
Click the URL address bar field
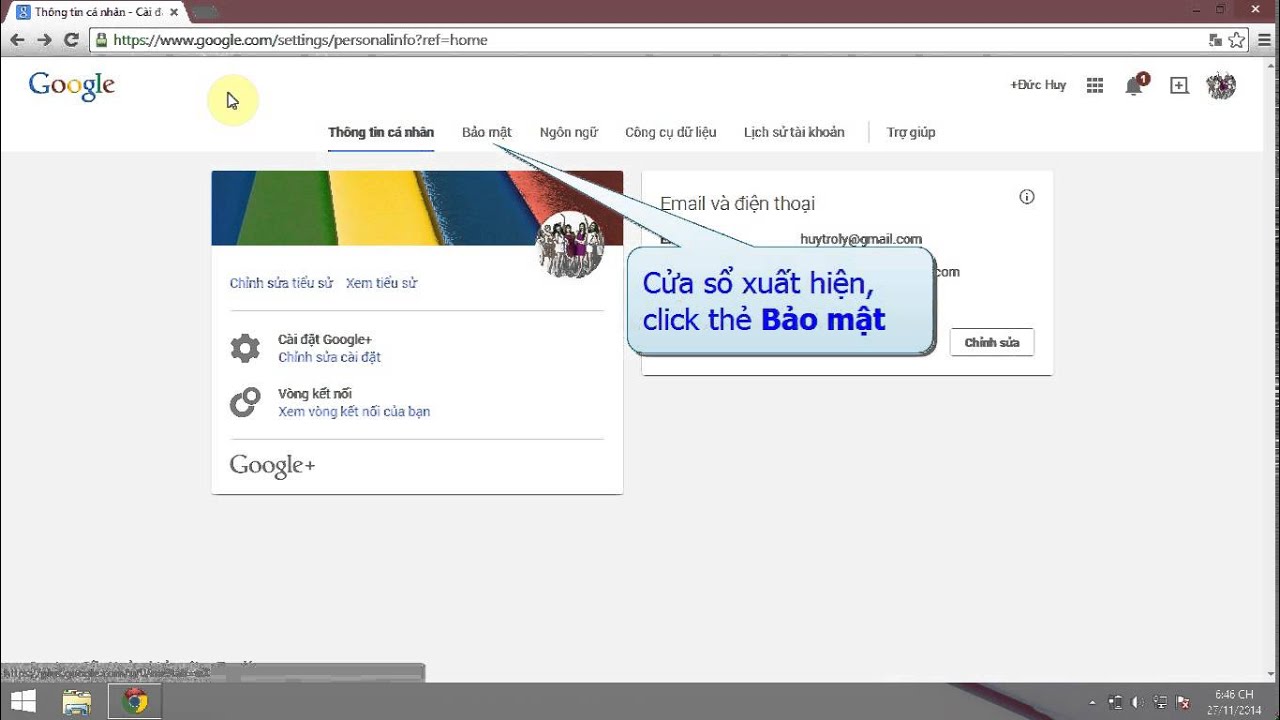click(650, 40)
